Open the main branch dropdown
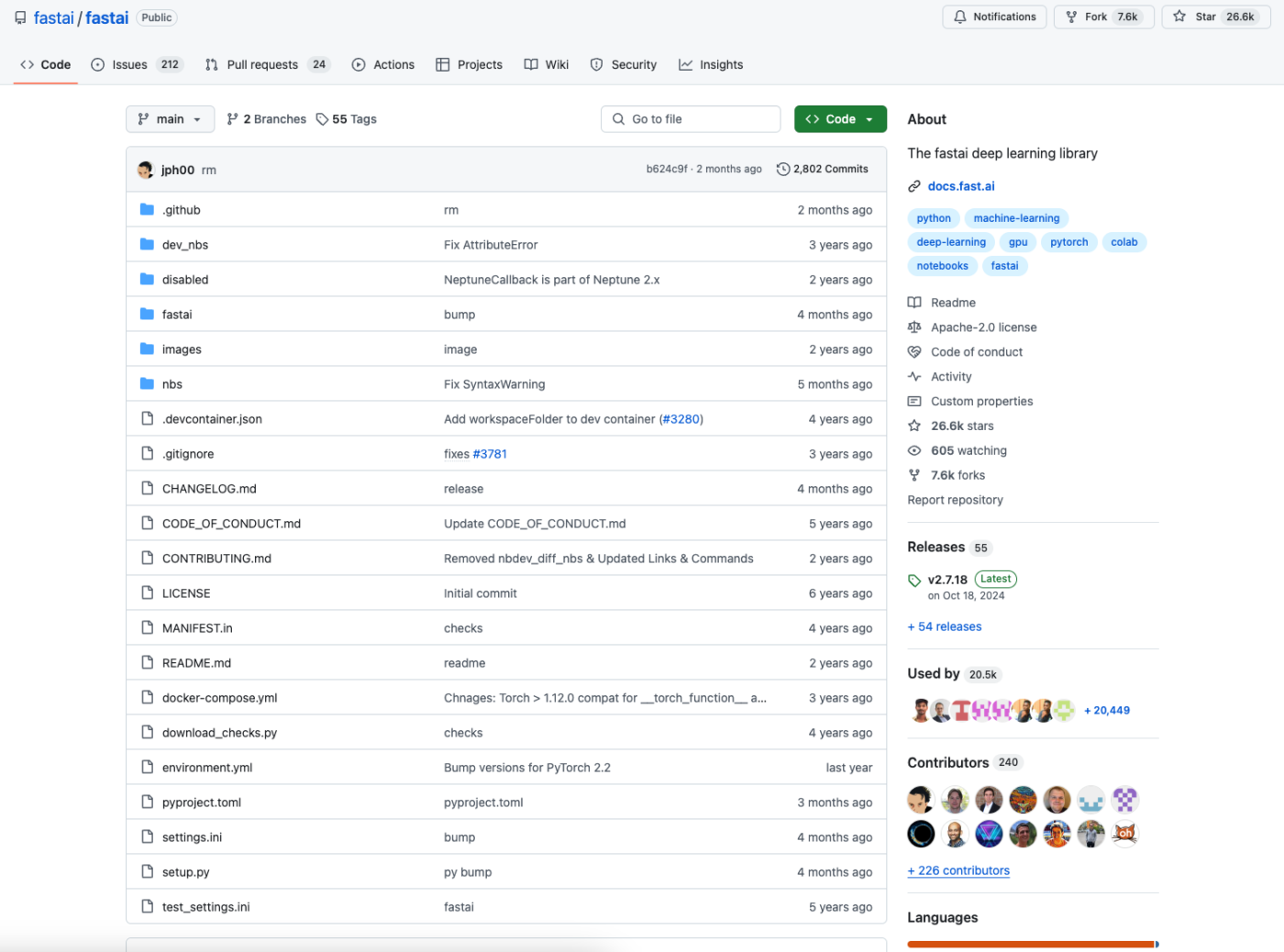Image resolution: width=1284 pixels, height=952 pixels. click(170, 119)
